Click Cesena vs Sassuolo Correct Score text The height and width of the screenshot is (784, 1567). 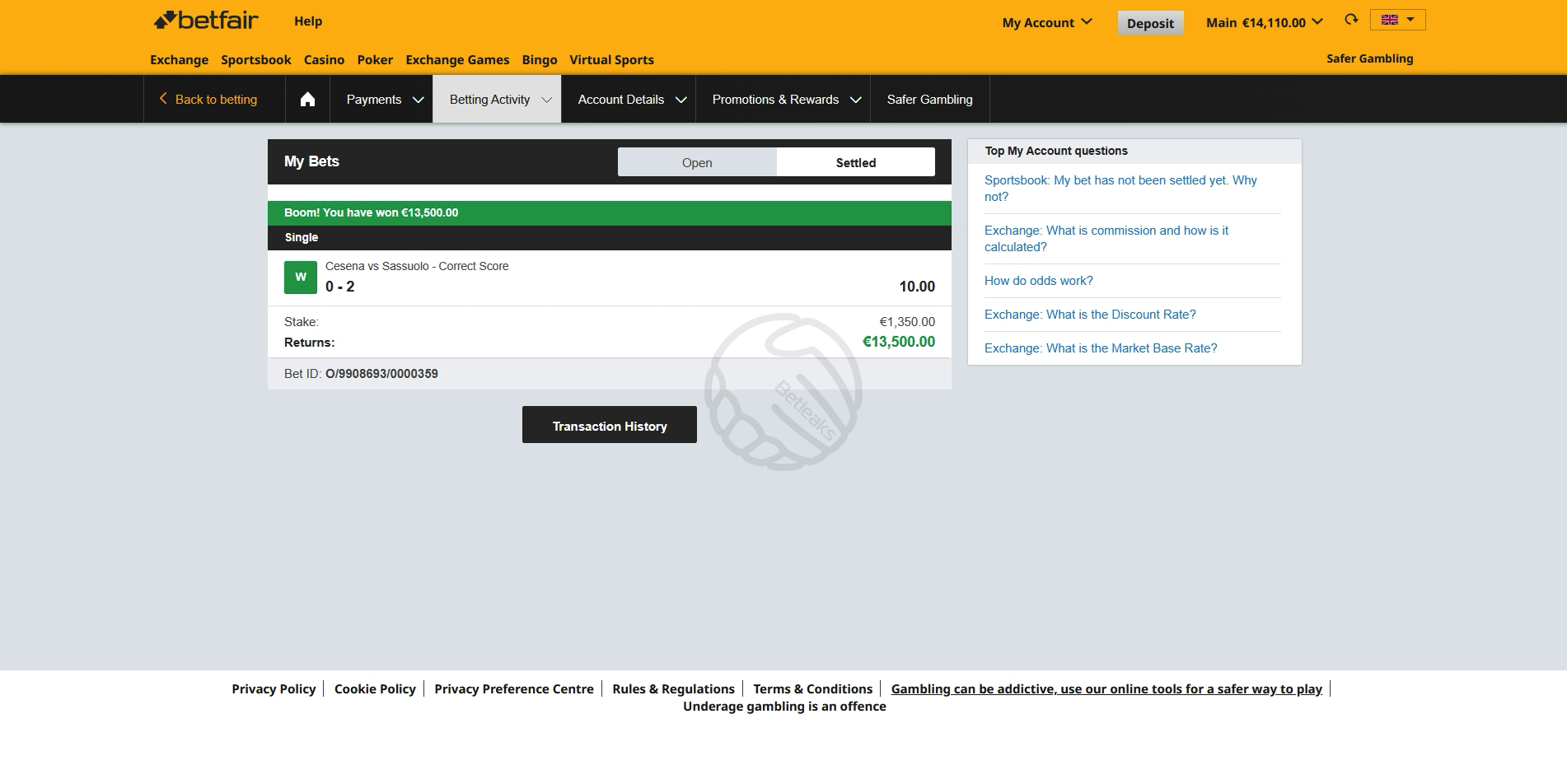417,266
